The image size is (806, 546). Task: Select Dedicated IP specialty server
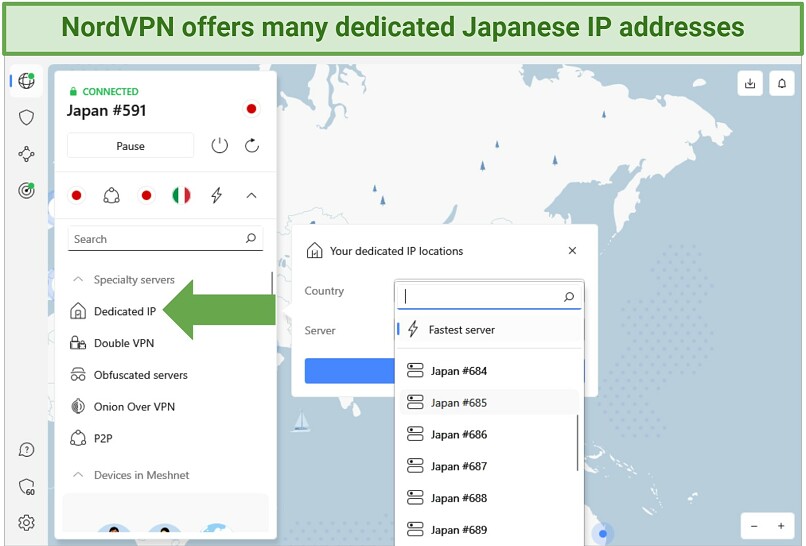(x=125, y=311)
